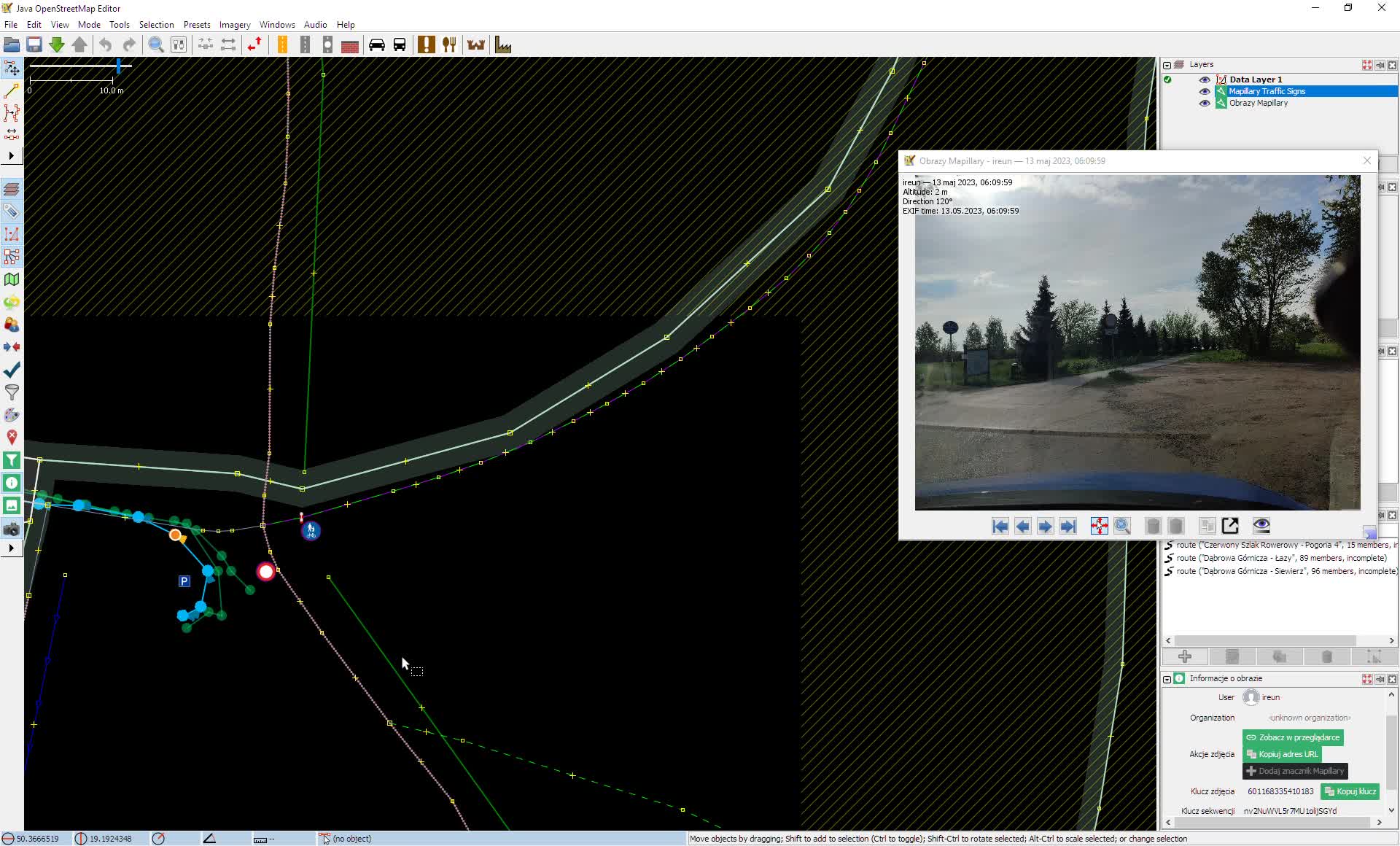Collapse the Layers panel
This screenshot has width=1400, height=846.
(x=1167, y=65)
